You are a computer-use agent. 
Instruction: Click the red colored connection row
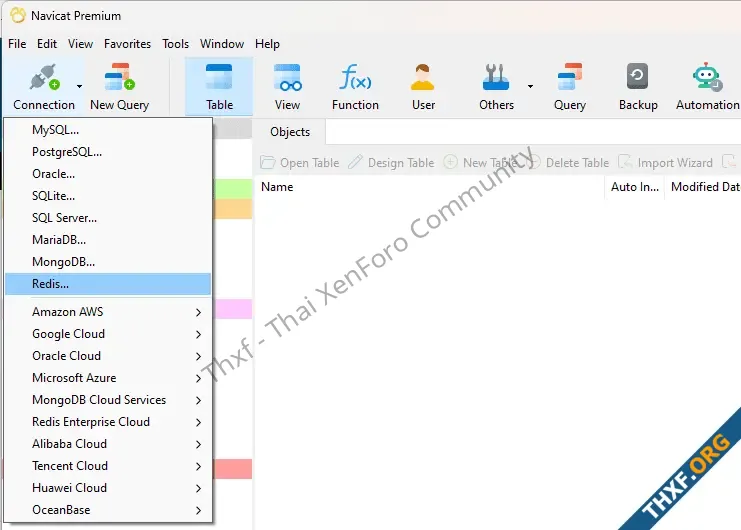click(x=233, y=469)
